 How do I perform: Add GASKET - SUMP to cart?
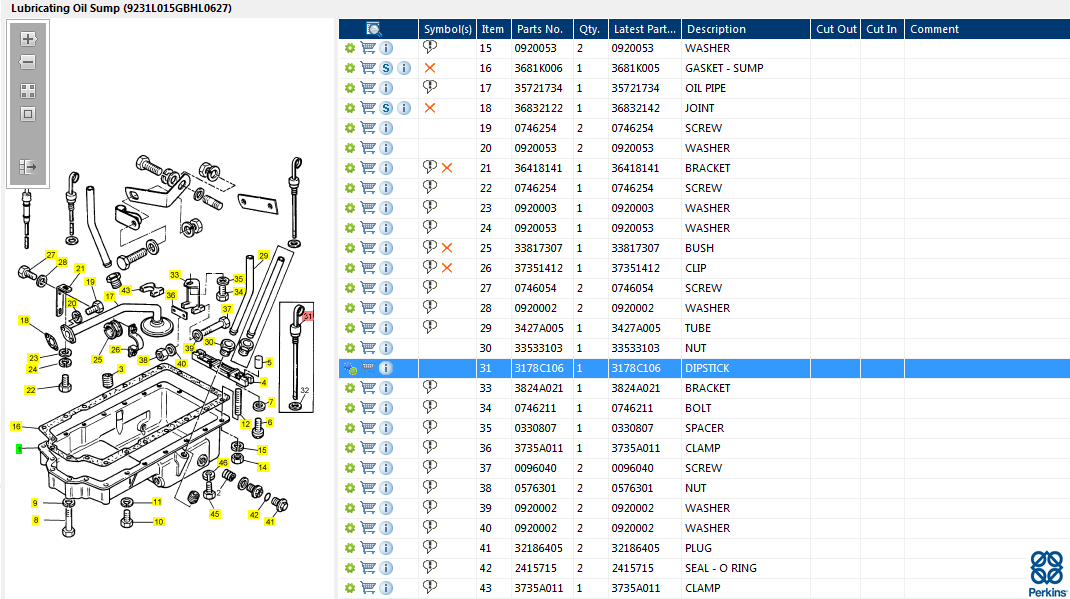[368, 68]
